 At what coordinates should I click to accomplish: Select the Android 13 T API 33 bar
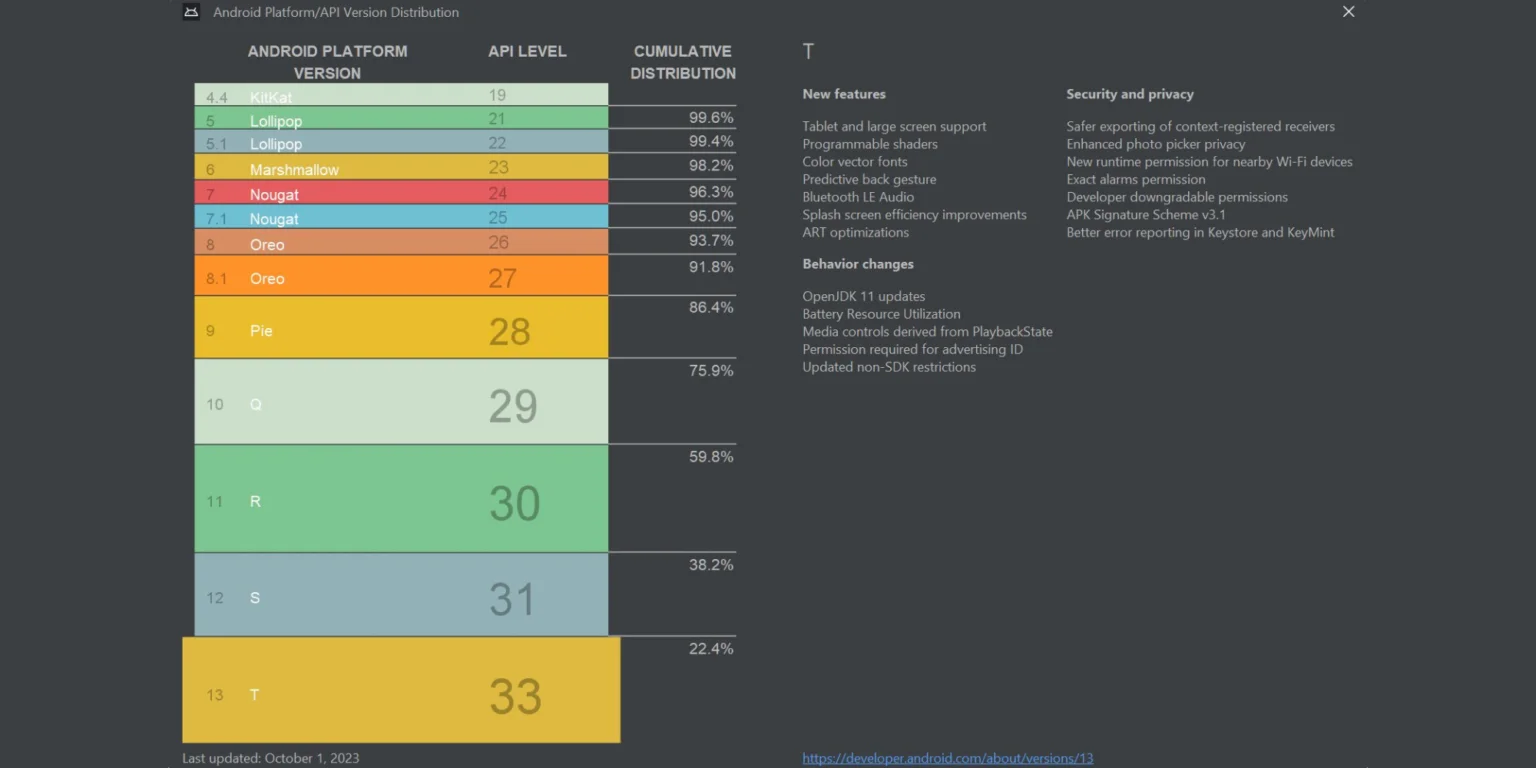coord(401,690)
